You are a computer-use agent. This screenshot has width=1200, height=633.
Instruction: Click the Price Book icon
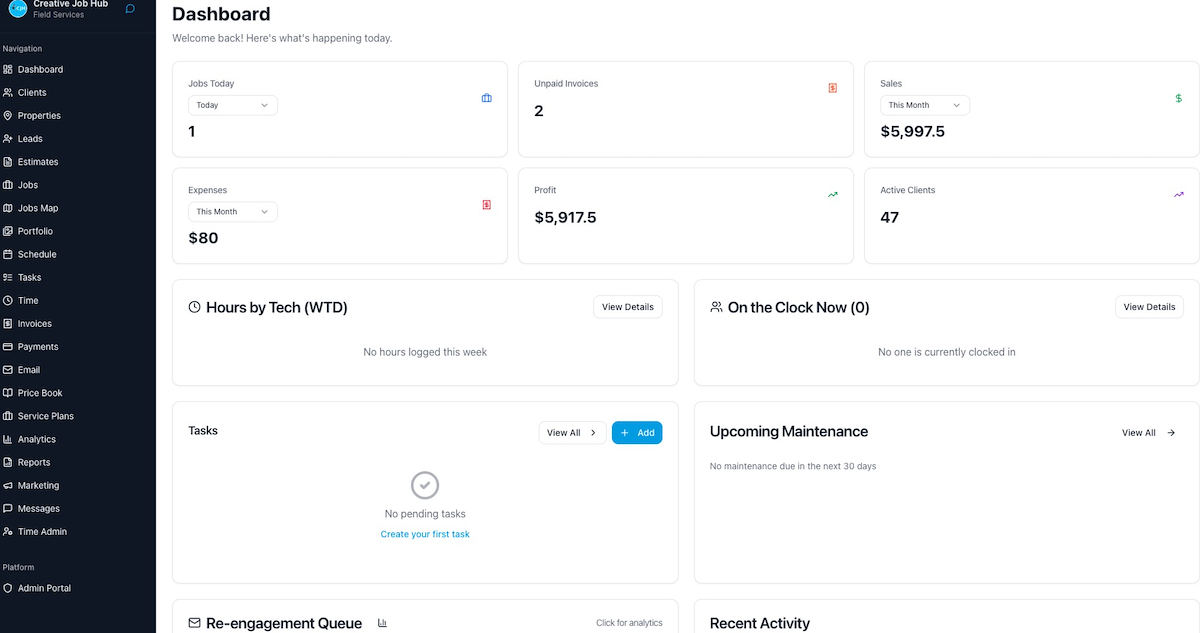tap(10, 392)
